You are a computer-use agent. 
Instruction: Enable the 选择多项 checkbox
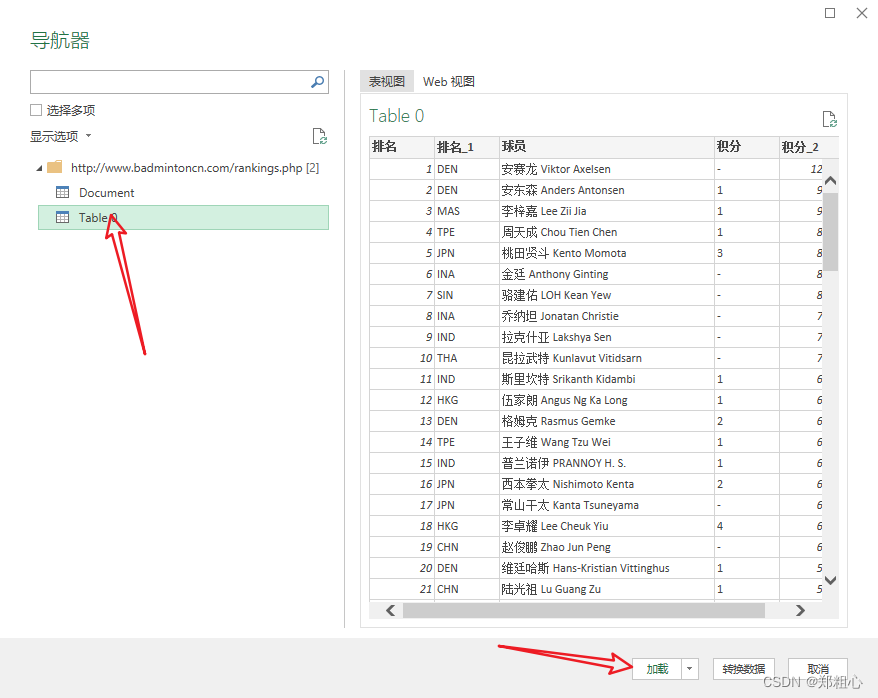(34, 110)
